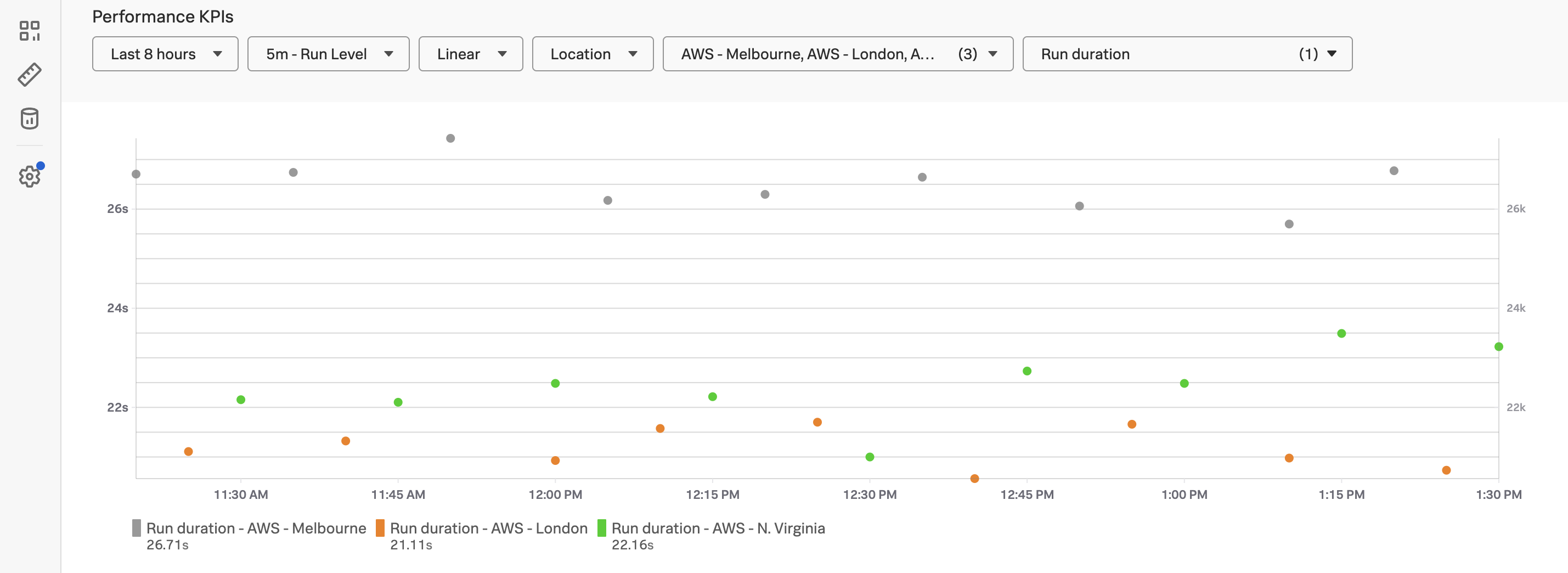
Task: Open the Linear scale dropdown
Action: tap(471, 54)
